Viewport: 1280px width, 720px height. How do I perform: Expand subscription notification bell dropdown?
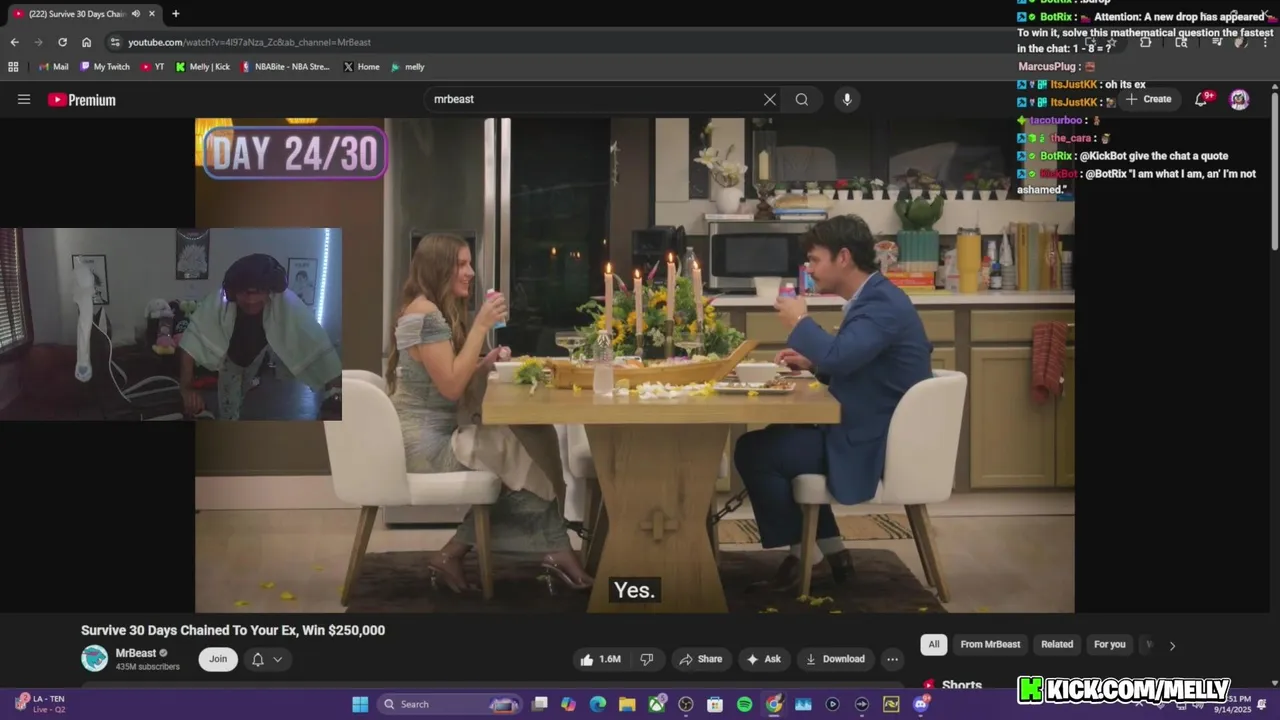[267, 659]
